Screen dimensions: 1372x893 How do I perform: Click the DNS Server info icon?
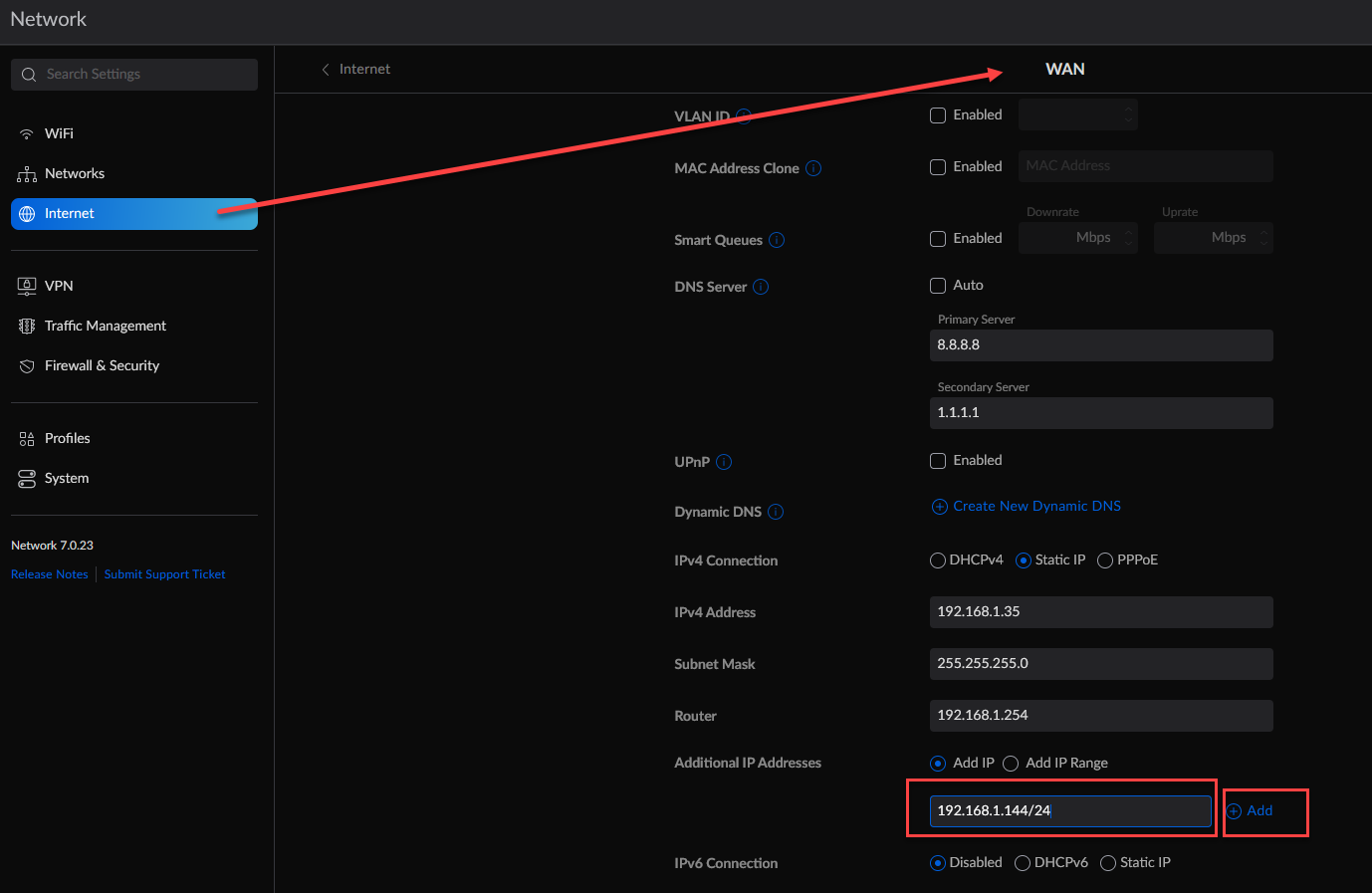click(761, 287)
